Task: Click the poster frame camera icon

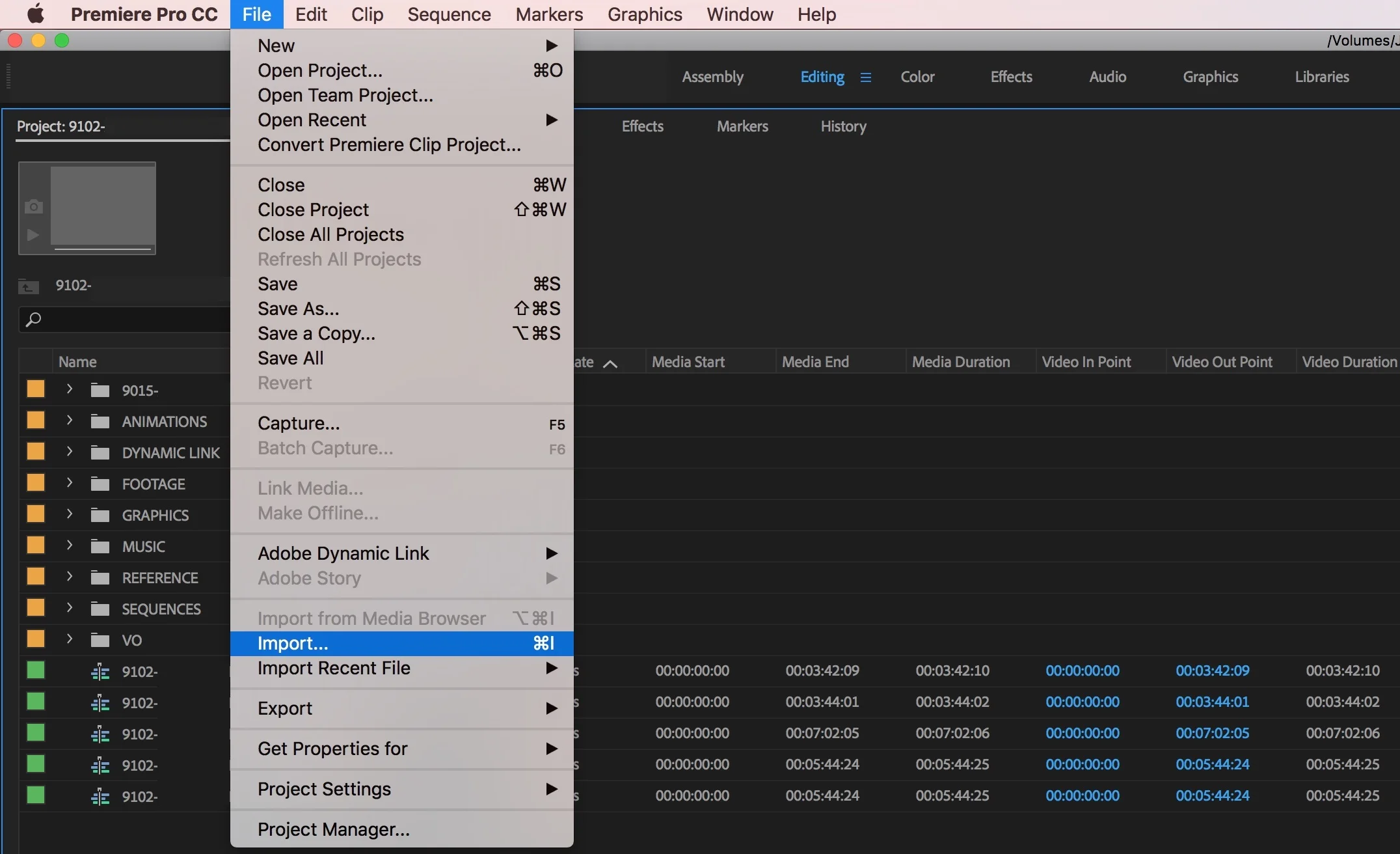Action: click(x=34, y=207)
